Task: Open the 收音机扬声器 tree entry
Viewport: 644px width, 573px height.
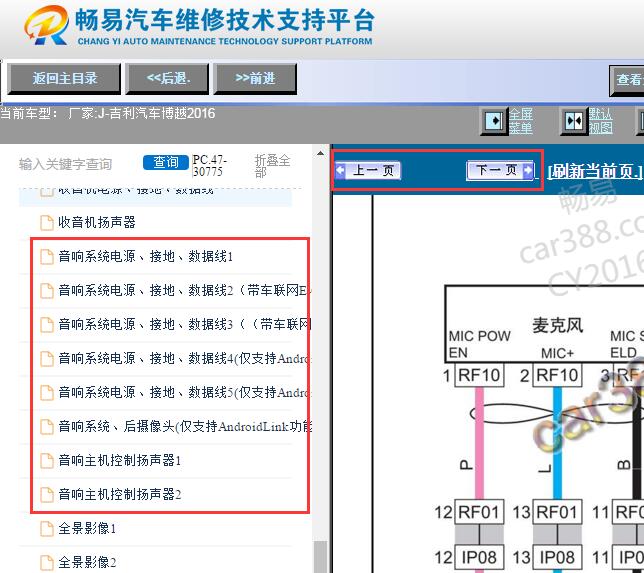Action: 97,222
